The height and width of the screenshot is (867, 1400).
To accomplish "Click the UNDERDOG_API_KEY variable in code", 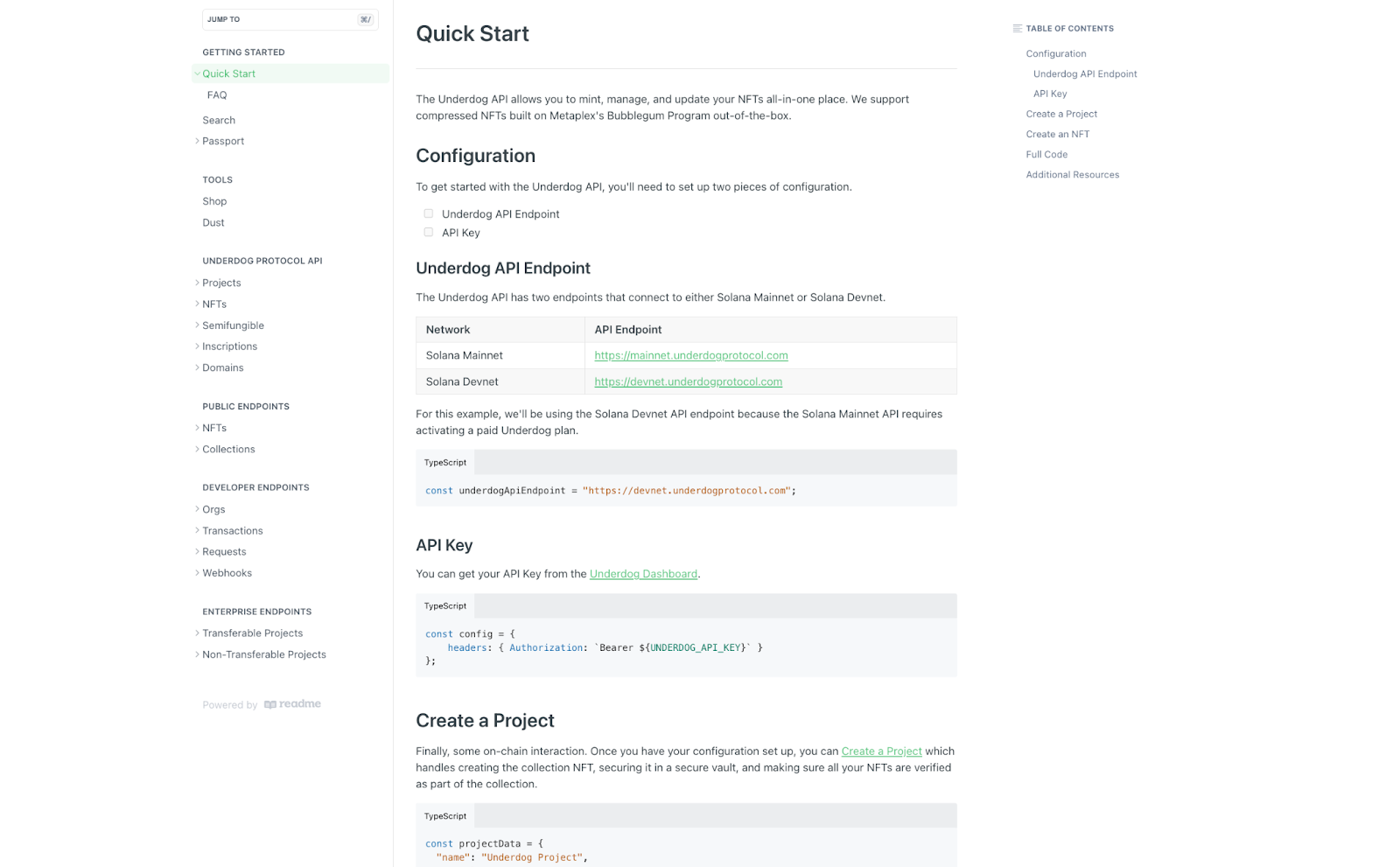I will pyautogui.click(x=696, y=647).
